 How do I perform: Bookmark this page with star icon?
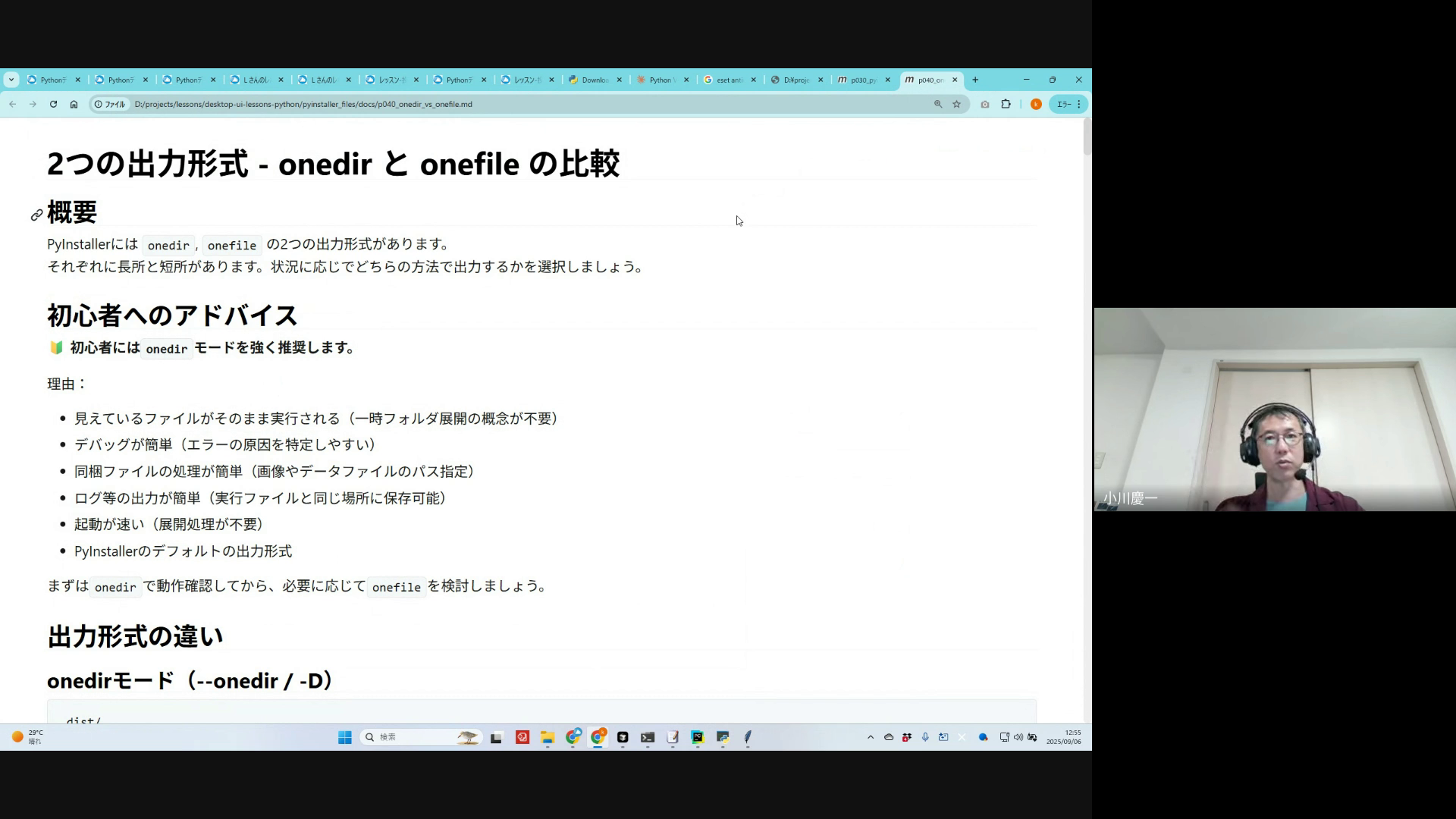click(957, 104)
